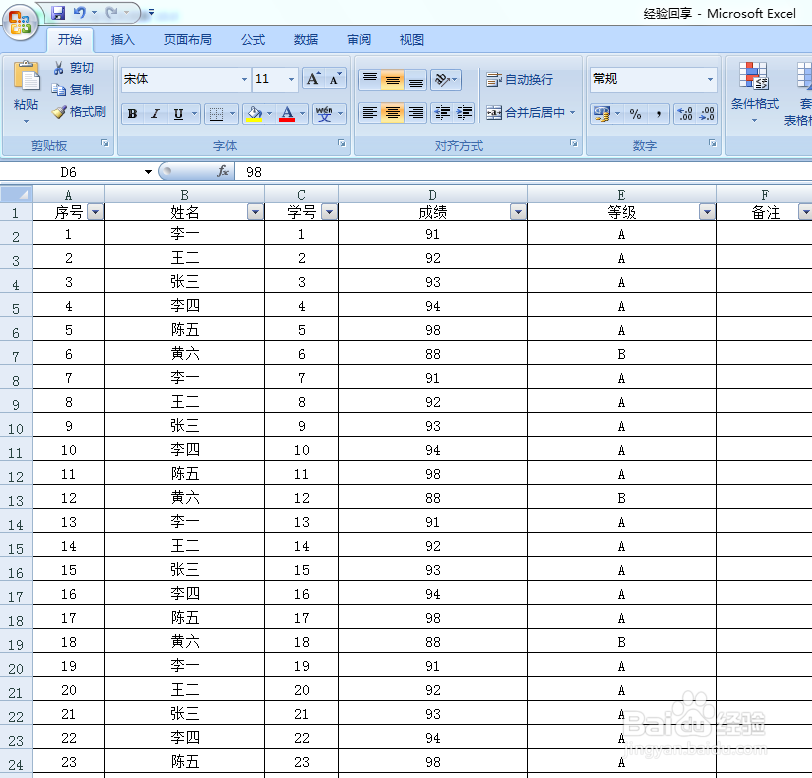Click the select-all corner of the sheet
This screenshot has height=778, width=812.
[x=17, y=194]
